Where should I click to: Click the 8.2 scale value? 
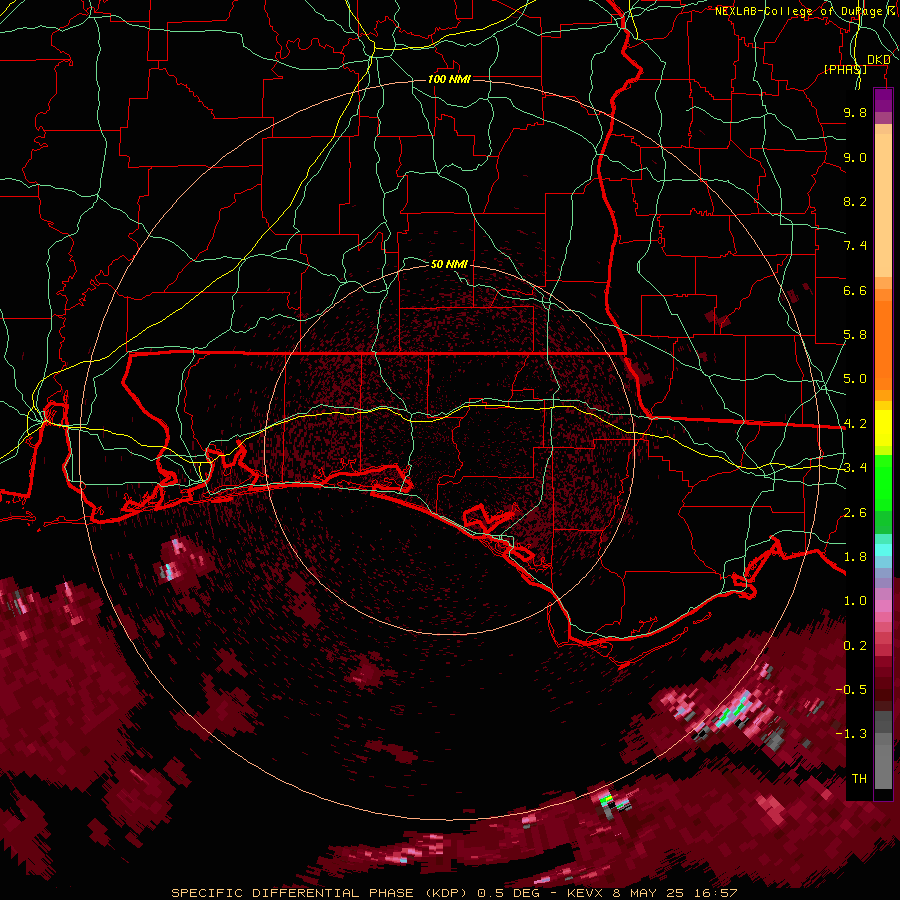[x=855, y=201]
